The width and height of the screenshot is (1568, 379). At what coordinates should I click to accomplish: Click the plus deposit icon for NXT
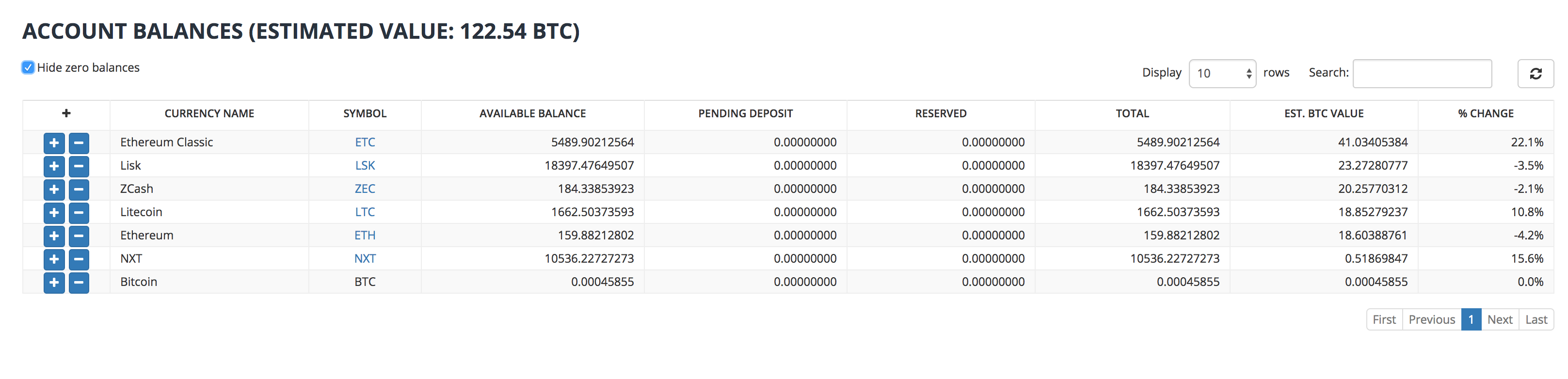(x=54, y=259)
